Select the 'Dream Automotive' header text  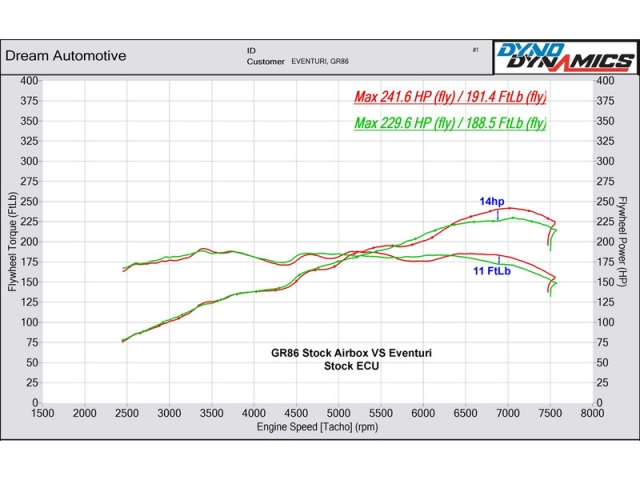pyautogui.click(x=66, y=56)
